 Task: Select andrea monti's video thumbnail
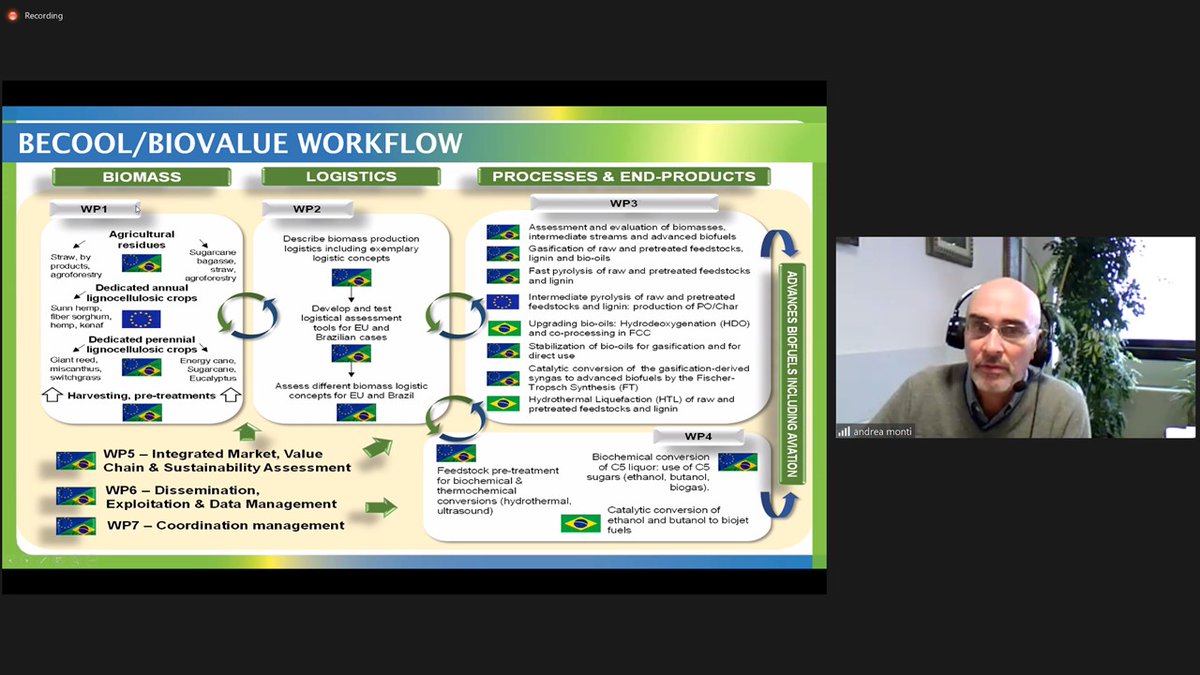pyautogui.click(x=1015, y=337)
